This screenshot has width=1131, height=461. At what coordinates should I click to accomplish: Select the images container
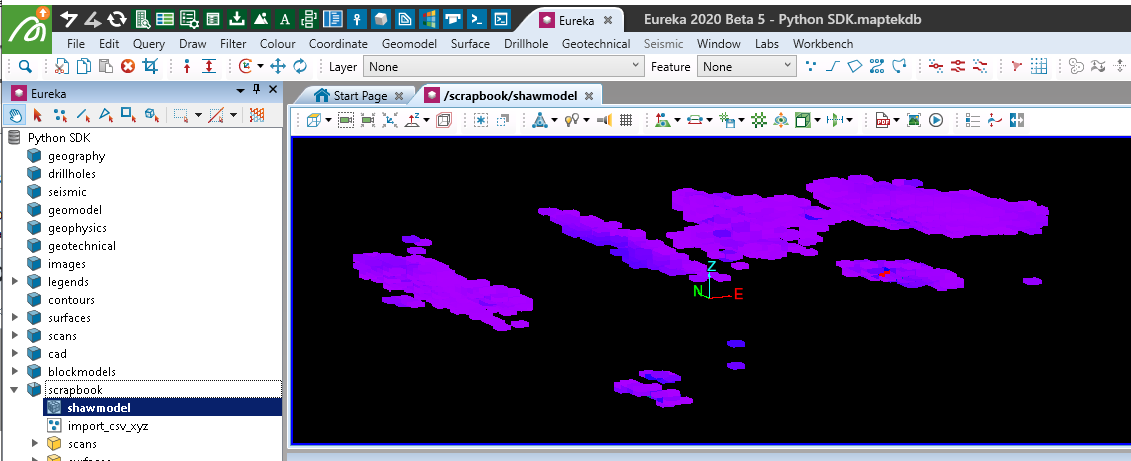66,264
